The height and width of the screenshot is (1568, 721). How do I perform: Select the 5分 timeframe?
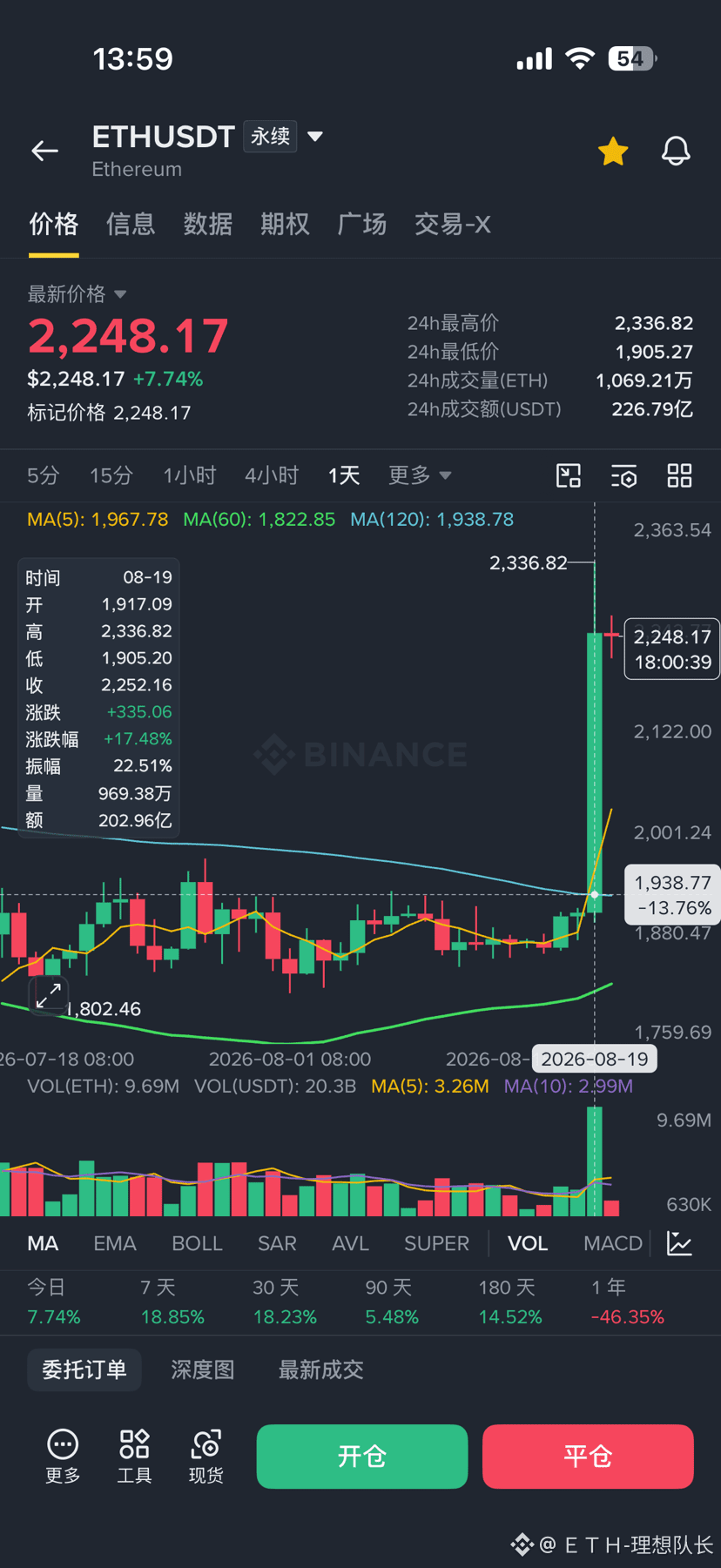pyautogui.click(x=43, y=475)
